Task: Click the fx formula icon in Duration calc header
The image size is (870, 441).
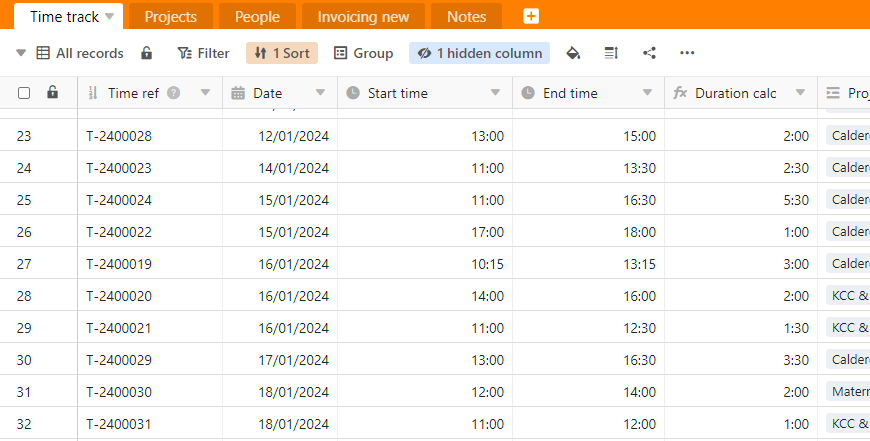Action: click(x=680, y=93)
